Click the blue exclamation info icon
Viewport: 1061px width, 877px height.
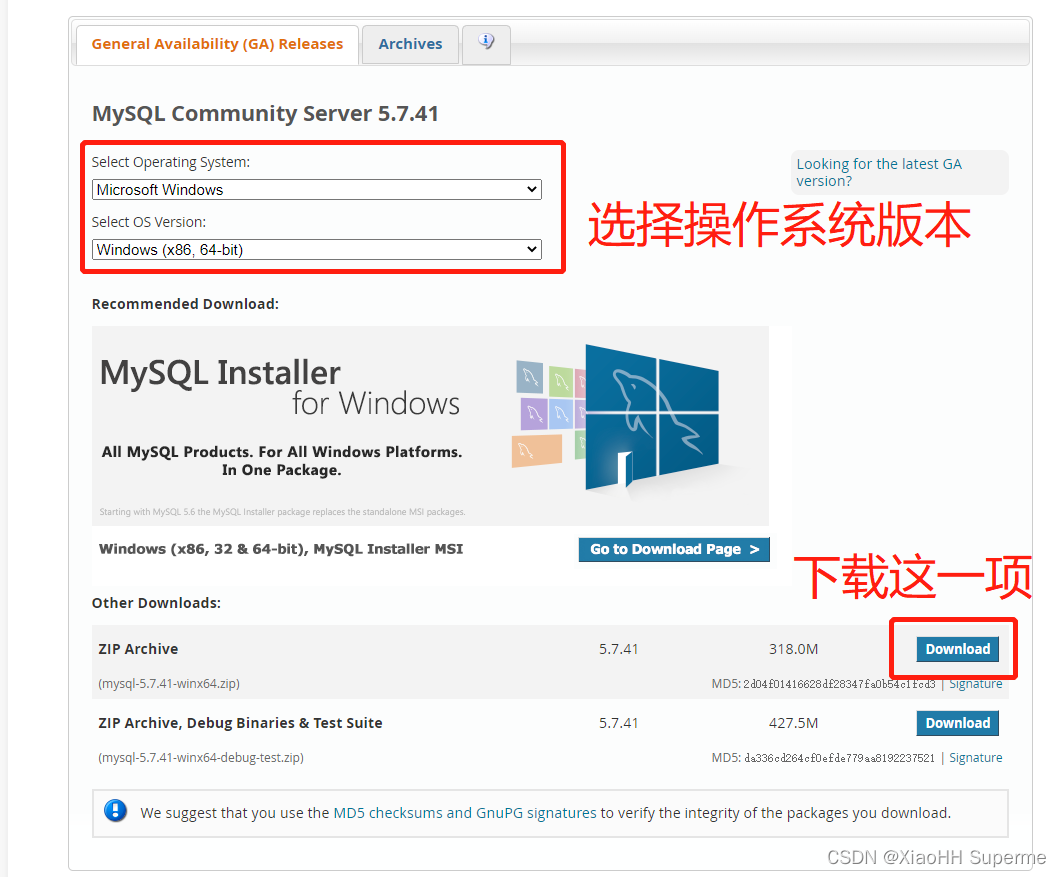click(116, 811)
